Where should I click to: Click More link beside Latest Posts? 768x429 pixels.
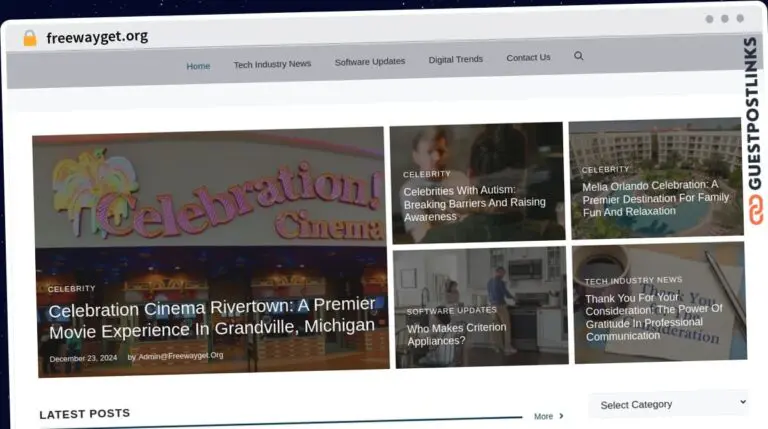[x=543, y=416]
